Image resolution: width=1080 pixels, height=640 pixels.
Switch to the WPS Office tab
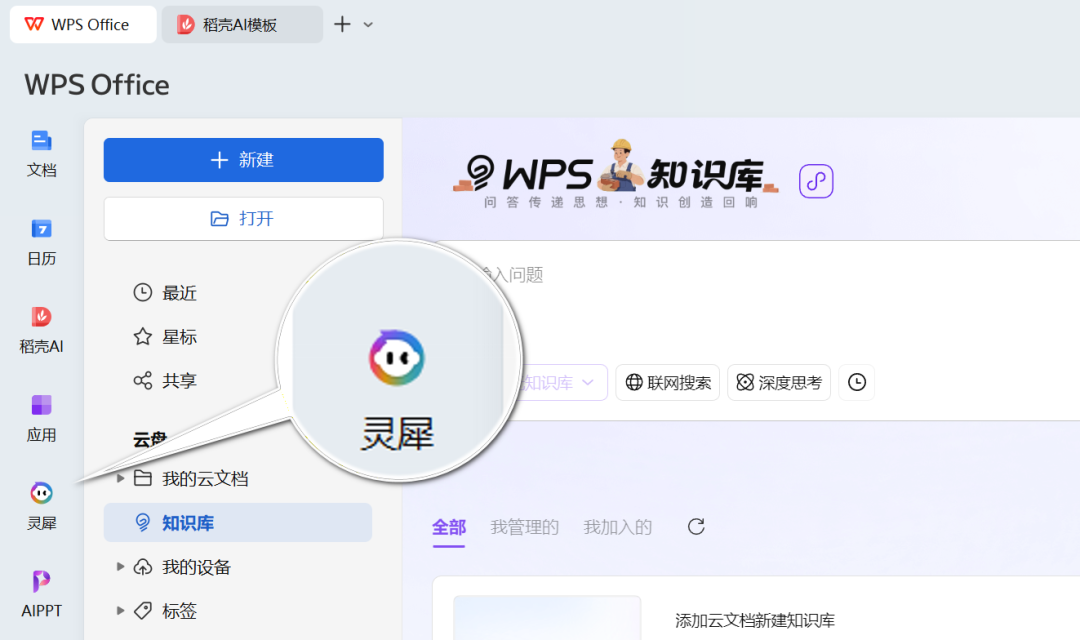[83, 25]
